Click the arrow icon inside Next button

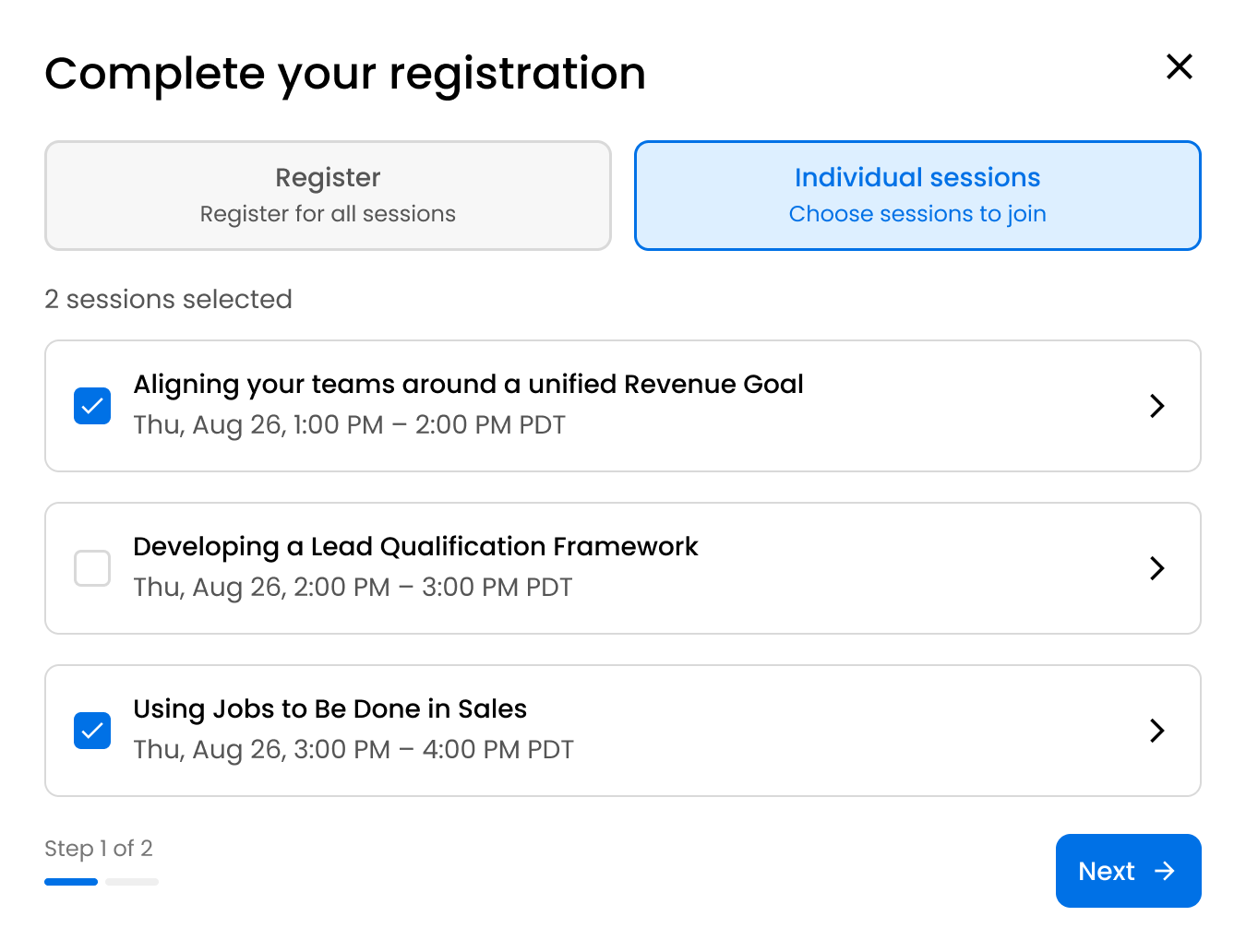coord(1165,871)
